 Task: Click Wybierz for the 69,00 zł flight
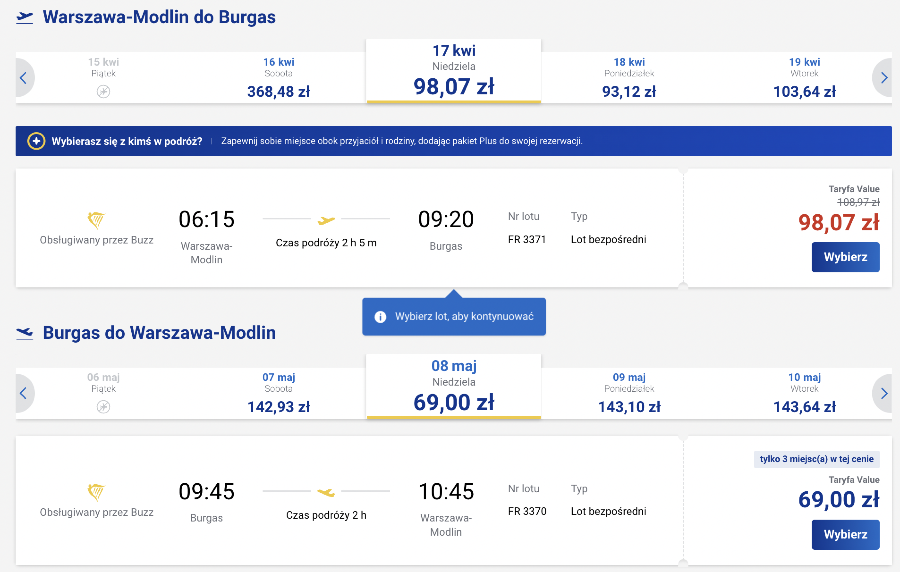point(845,535)
